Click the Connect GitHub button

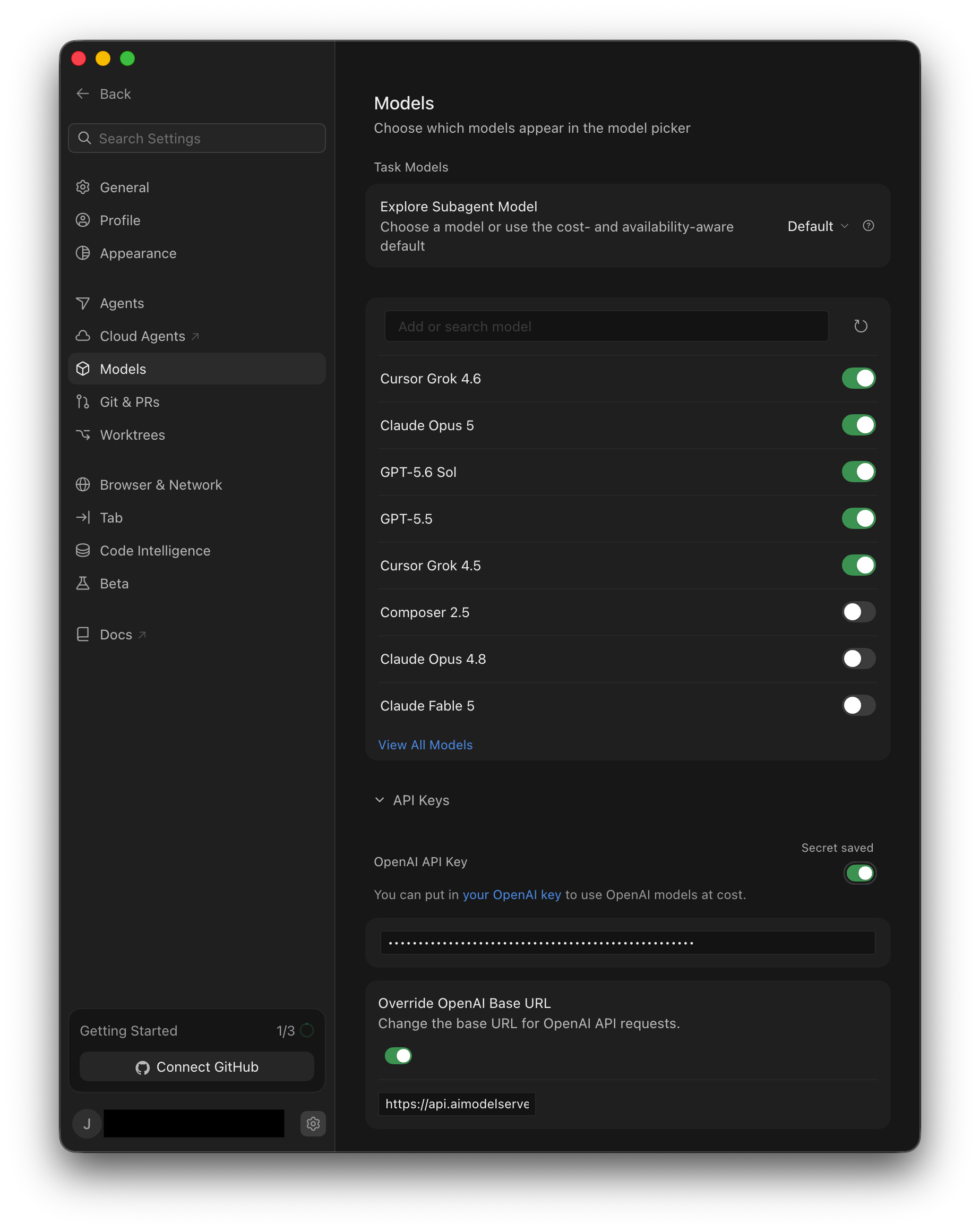pyautogui.click(x=197, y=1066)
